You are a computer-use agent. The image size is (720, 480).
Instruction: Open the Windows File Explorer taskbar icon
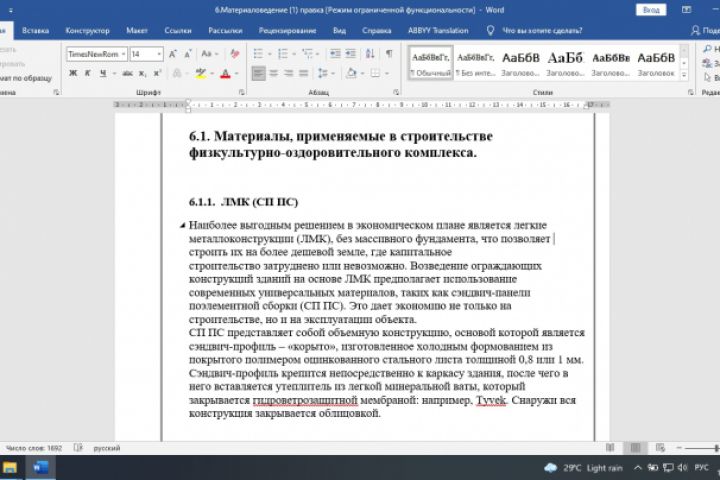click(x=10, y=468)
